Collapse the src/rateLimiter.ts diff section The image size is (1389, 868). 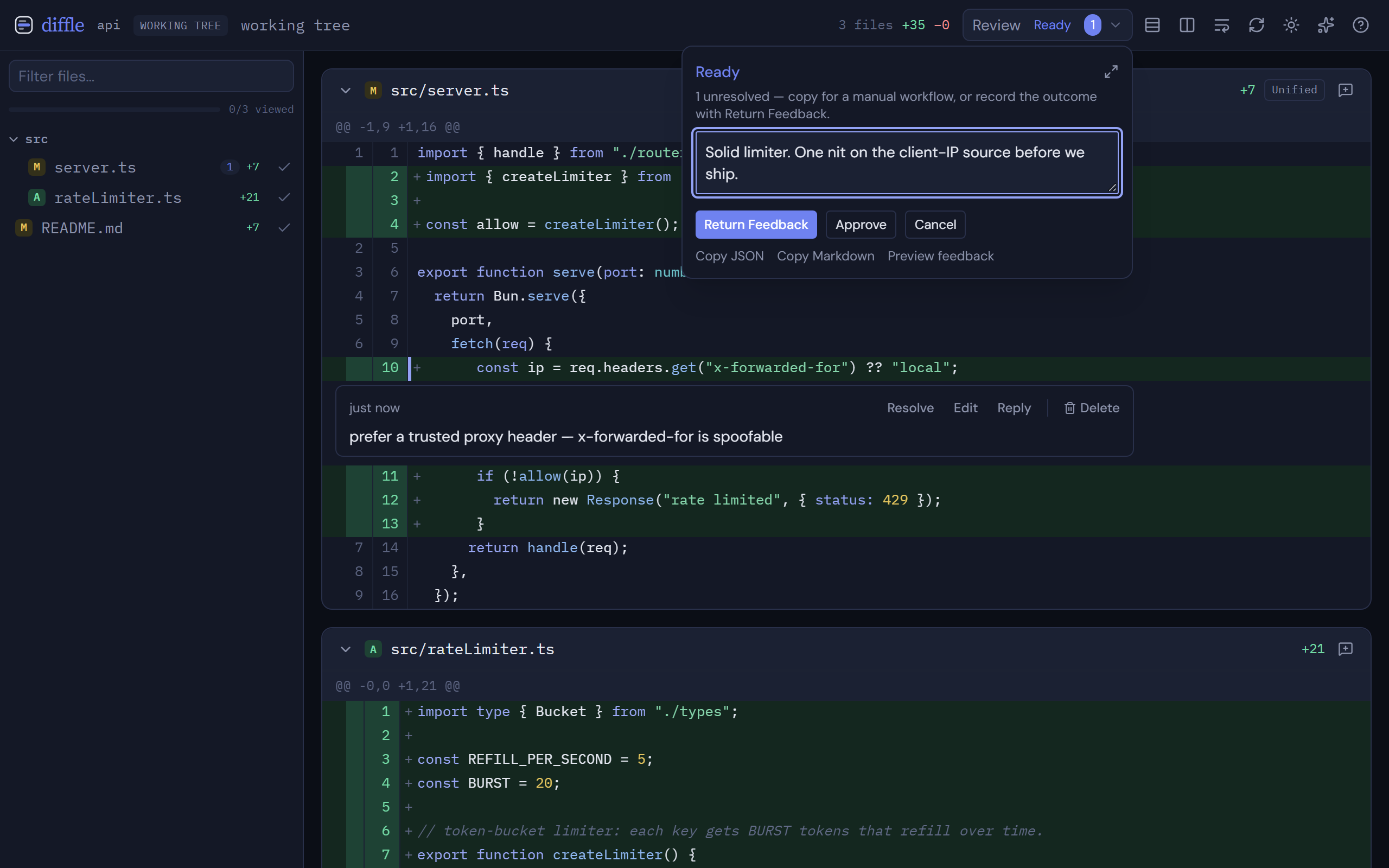pos(345,649)
